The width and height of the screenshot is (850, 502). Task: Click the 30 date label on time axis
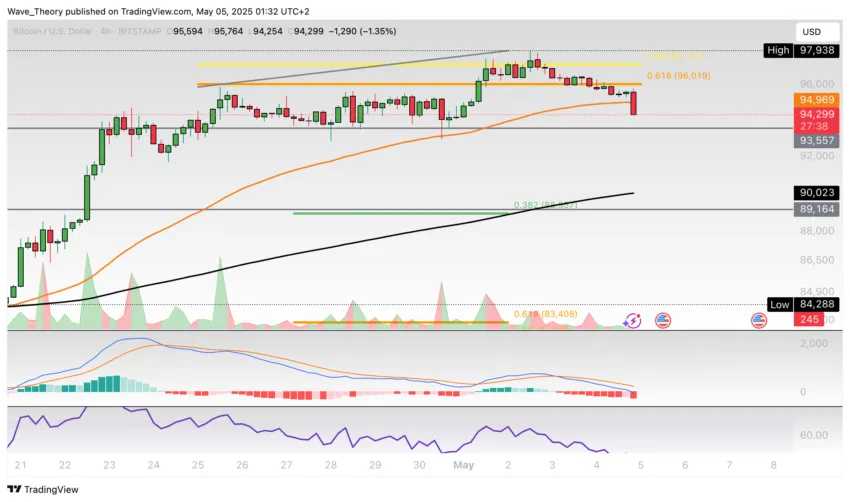click(x=419, y=465)
